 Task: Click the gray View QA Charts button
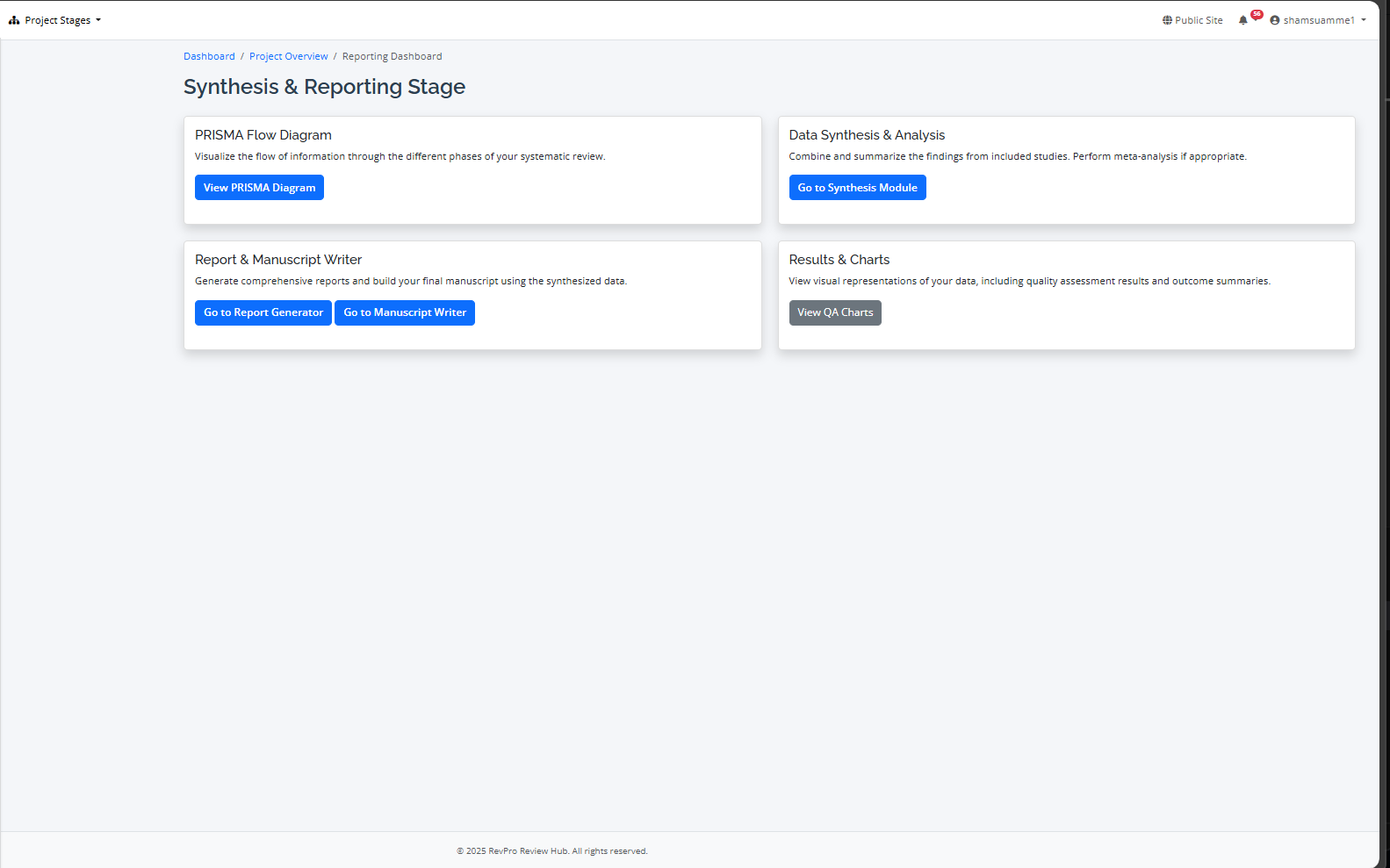pyautogui.click(x=835, y=312)
